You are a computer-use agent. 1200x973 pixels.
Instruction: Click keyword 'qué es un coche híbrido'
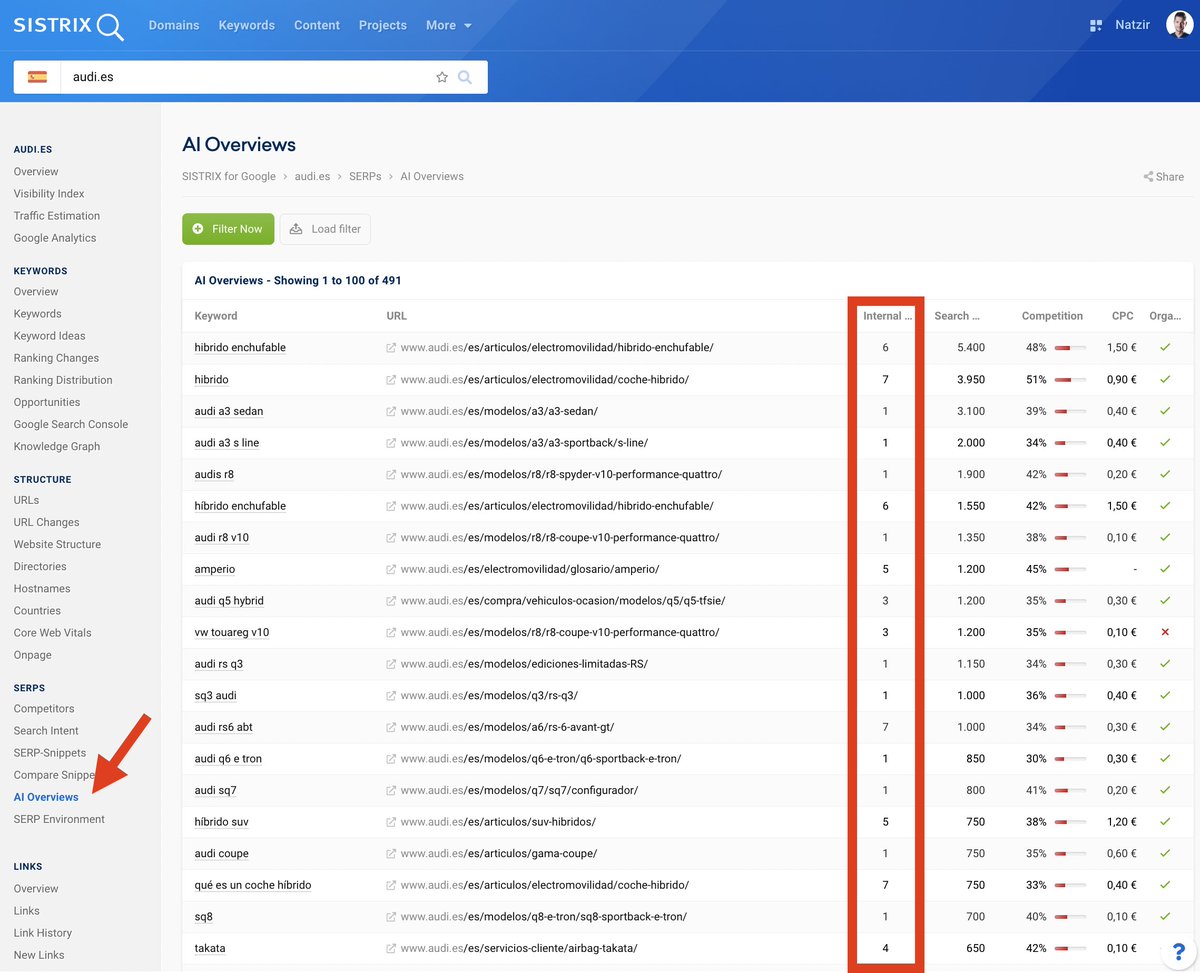tap(253, 885)
